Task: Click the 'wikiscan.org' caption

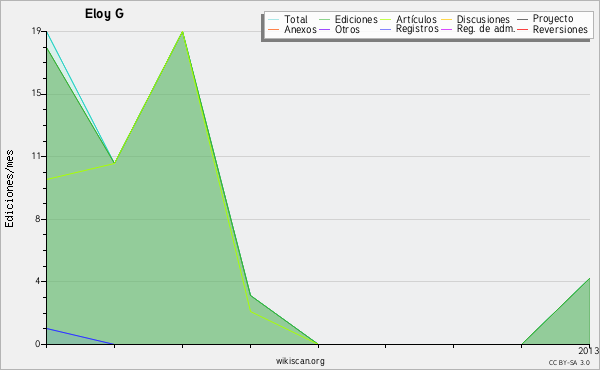Action: point(300,360)
